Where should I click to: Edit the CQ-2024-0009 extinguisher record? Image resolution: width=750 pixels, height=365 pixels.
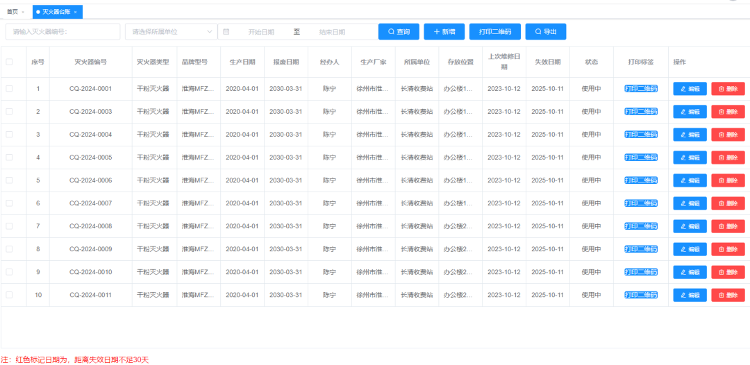pos(690,249)
